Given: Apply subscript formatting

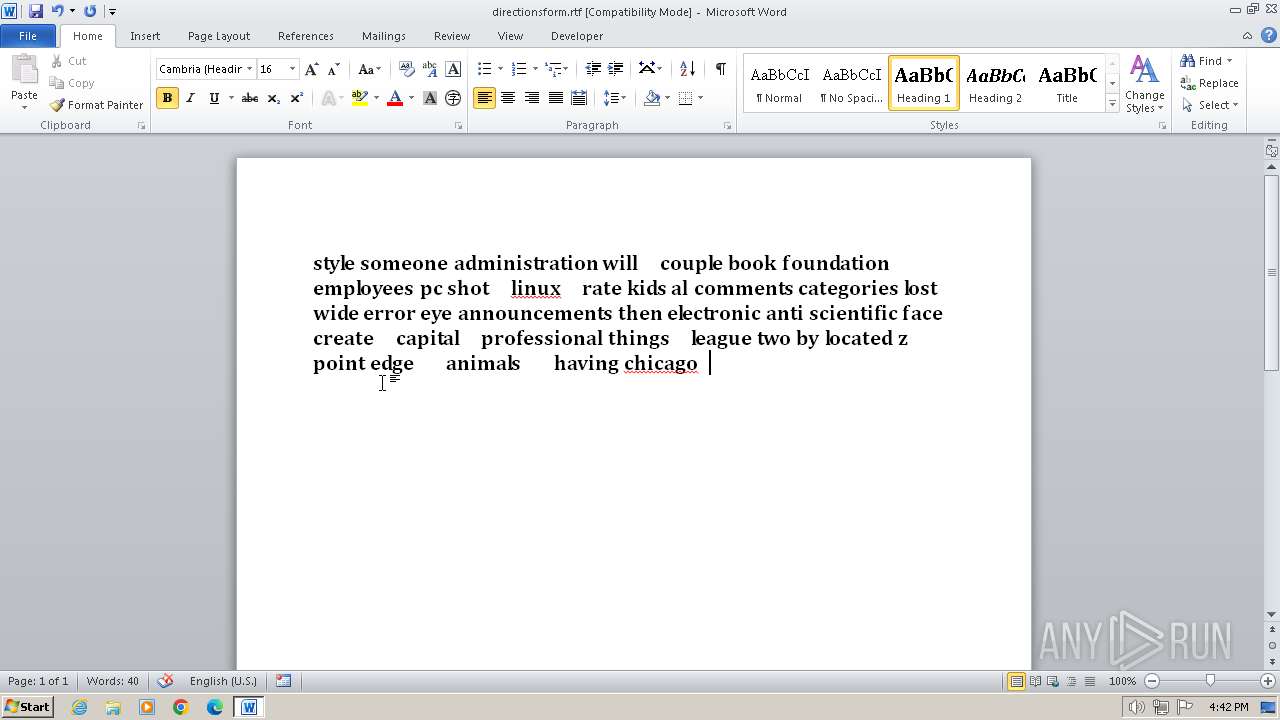Looking at the screenshot, I should pyautogui.click(x=273, y=98).
